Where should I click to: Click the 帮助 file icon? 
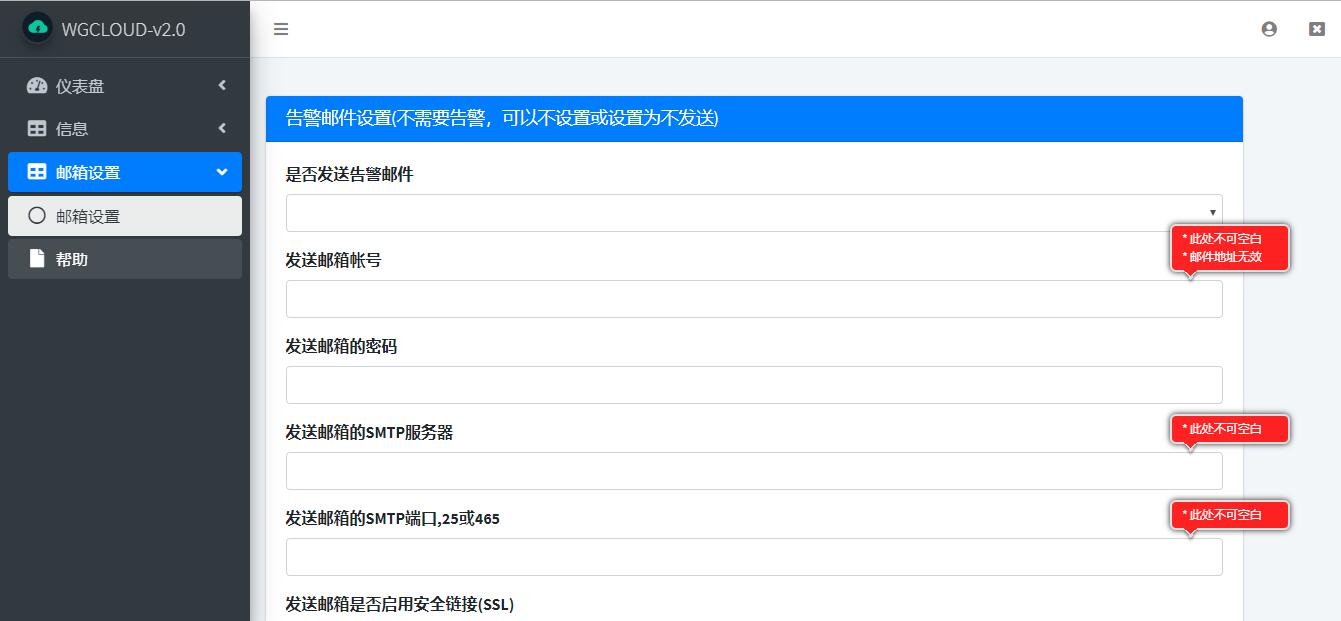[x=37, y=259]
